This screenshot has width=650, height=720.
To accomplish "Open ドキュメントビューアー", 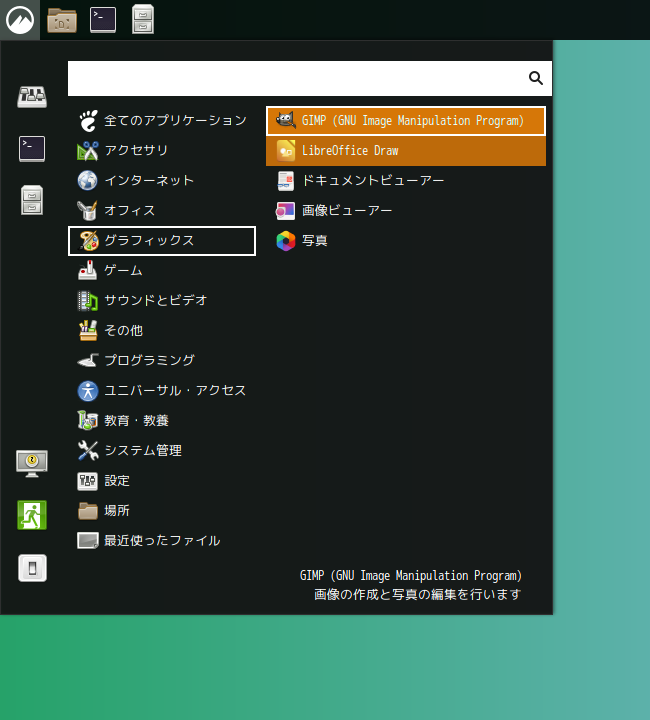I will tap(406, 180).
